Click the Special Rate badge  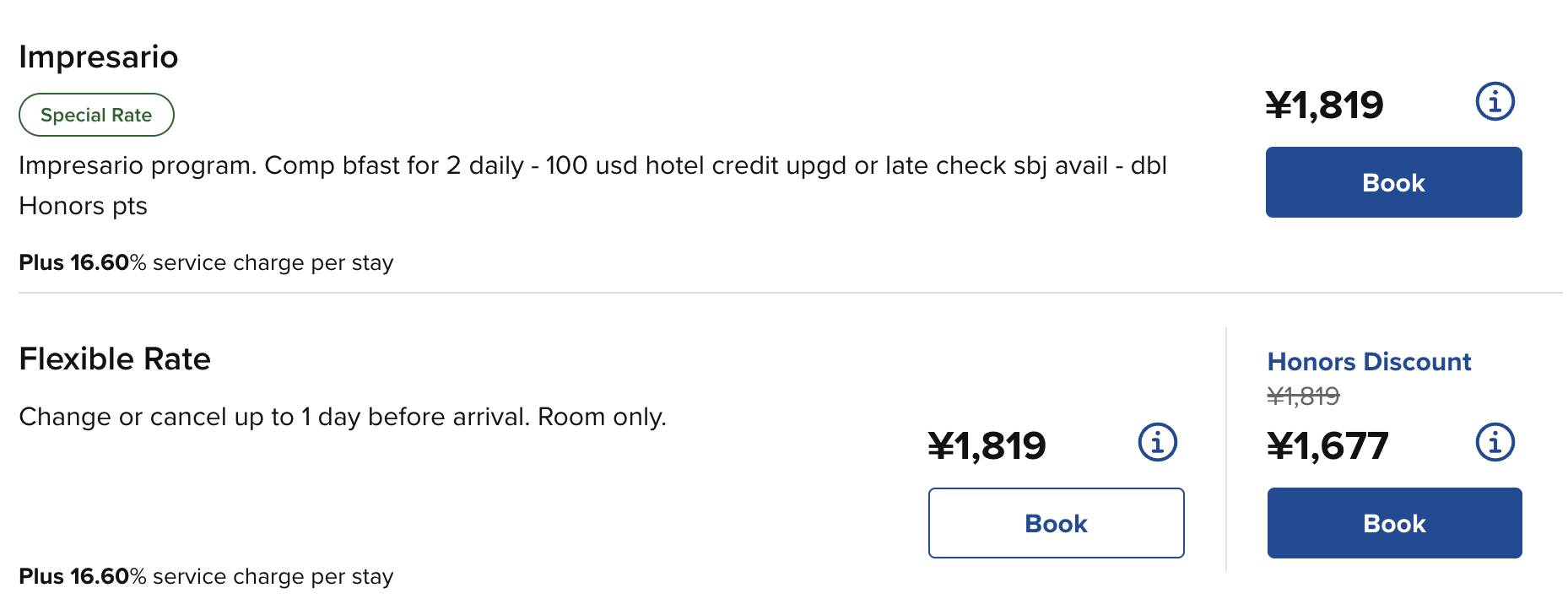point(96,115)
